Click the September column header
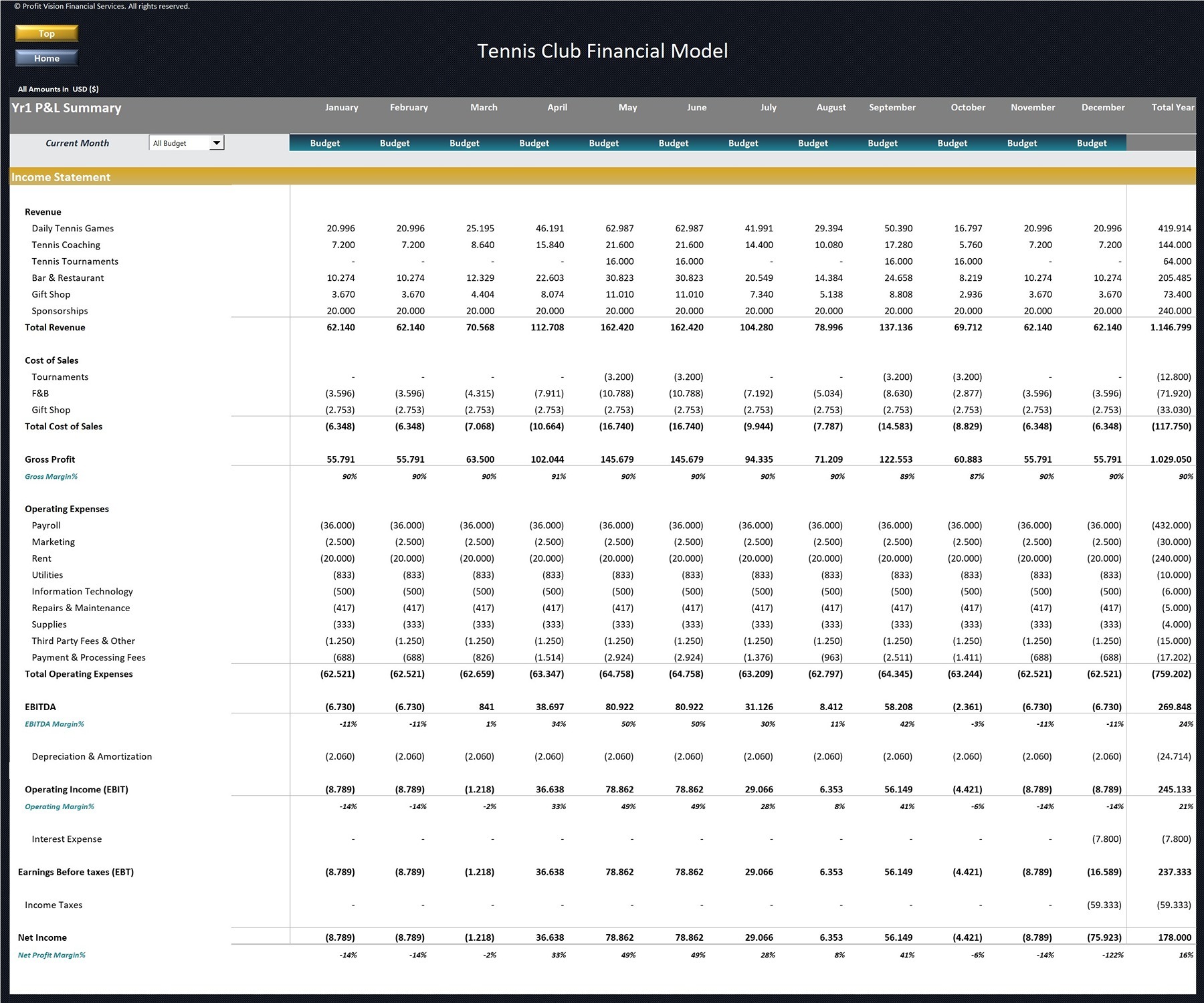This screenshot has height=1003, width=1204. pyautogui.click(x=892, y=107)
